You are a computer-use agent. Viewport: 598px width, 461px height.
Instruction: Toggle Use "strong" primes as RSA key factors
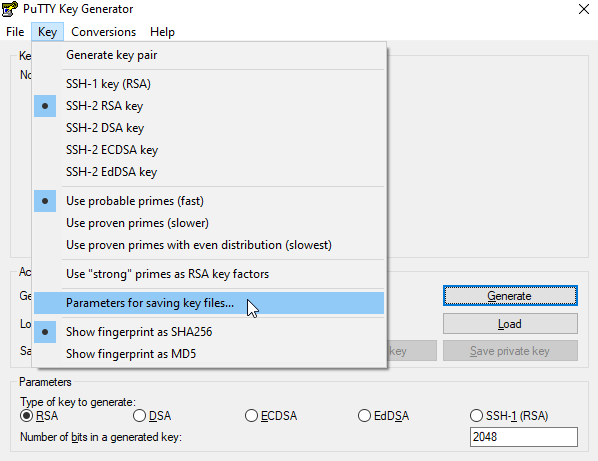pos(209,274)
